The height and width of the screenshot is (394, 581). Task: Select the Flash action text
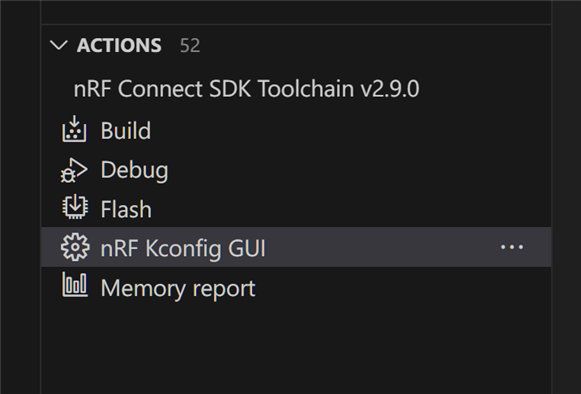click(x=126, y=209)
